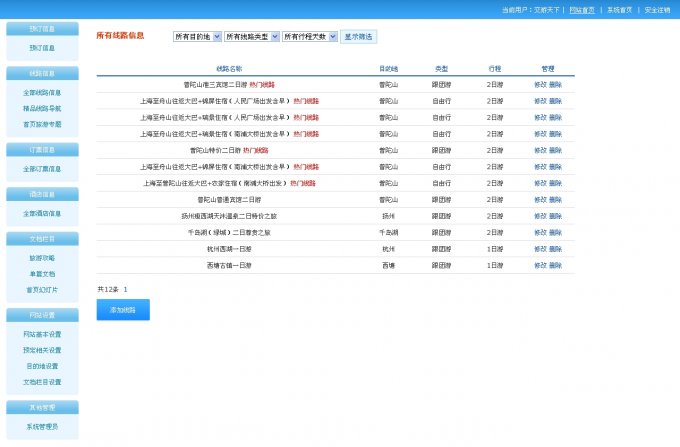Open the 网站首页 link in the top bar
Screen dimensions: 680x447
click(x=582, y=10)
